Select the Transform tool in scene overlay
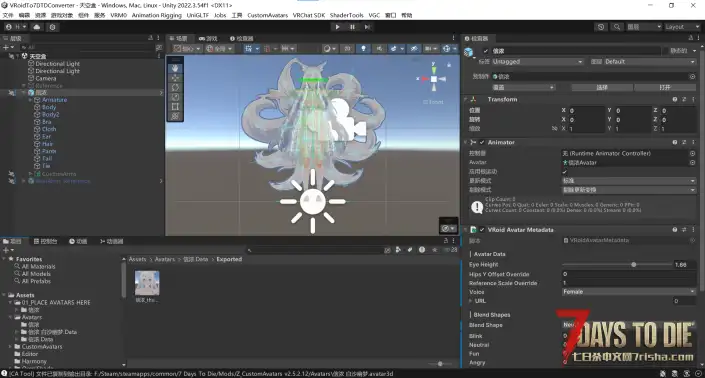 175,116
